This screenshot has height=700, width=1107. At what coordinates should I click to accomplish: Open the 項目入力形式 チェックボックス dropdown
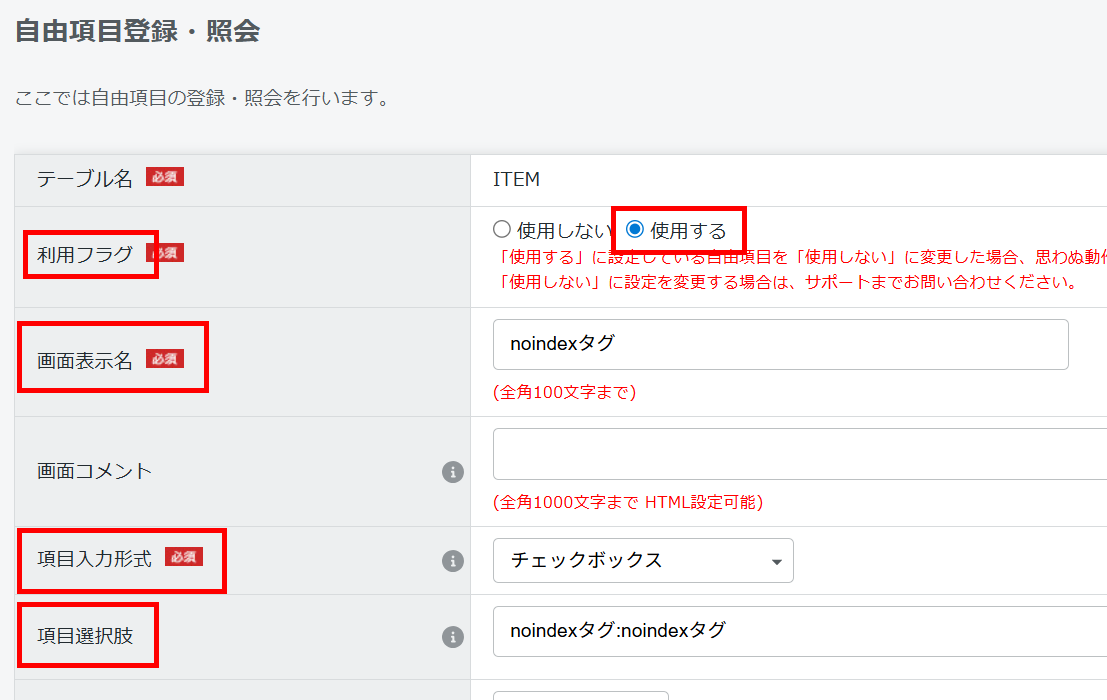click(642, 560)
